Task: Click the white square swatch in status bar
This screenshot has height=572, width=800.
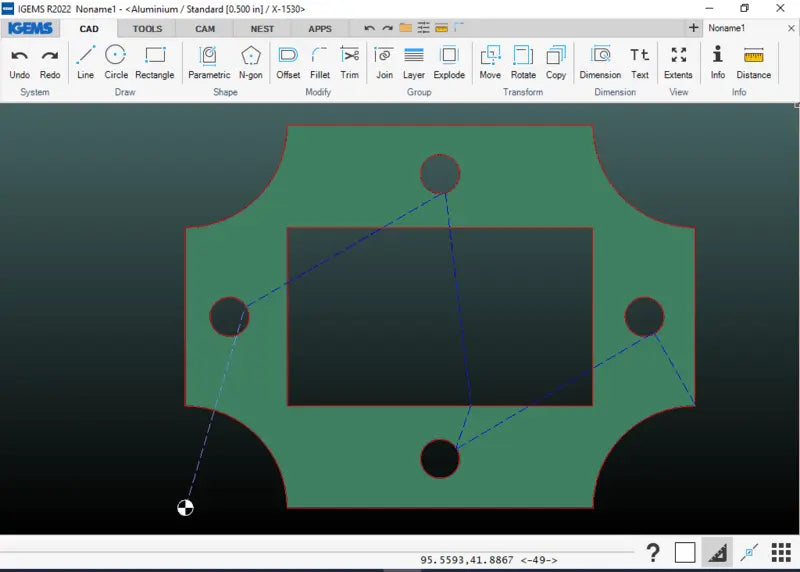Action: click(x=685, y=552)
